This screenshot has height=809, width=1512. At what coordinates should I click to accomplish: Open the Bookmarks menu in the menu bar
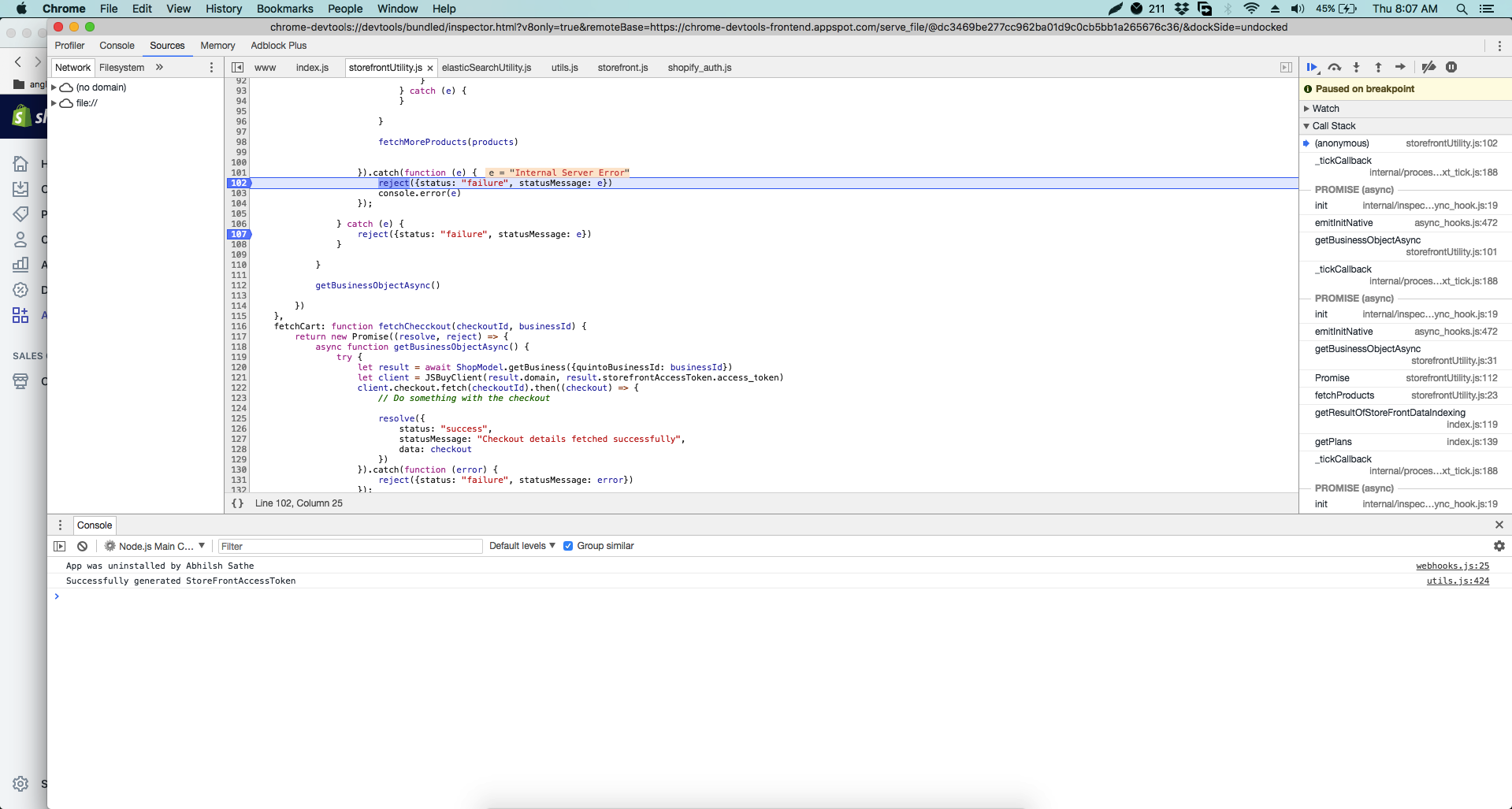[x=284, y=9]
